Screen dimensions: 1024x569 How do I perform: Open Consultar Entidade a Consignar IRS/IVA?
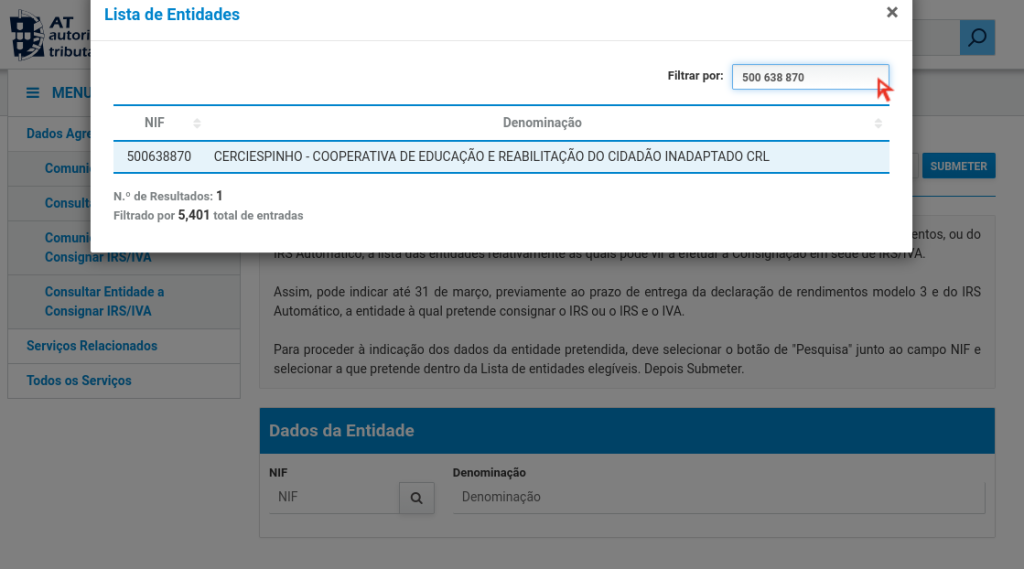(x=104, y=301)
